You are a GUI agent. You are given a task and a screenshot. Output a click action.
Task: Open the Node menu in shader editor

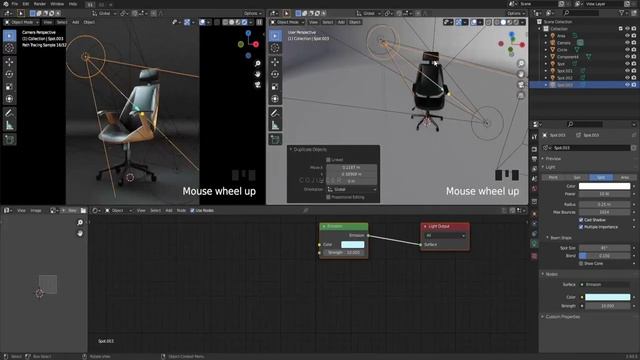coord(181,211)
